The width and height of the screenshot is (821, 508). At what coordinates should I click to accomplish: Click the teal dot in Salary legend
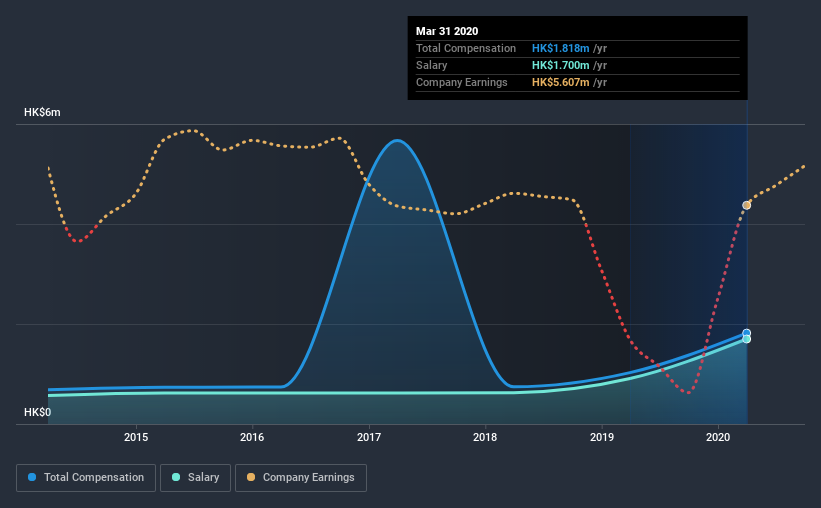click(x=176, y=477)
